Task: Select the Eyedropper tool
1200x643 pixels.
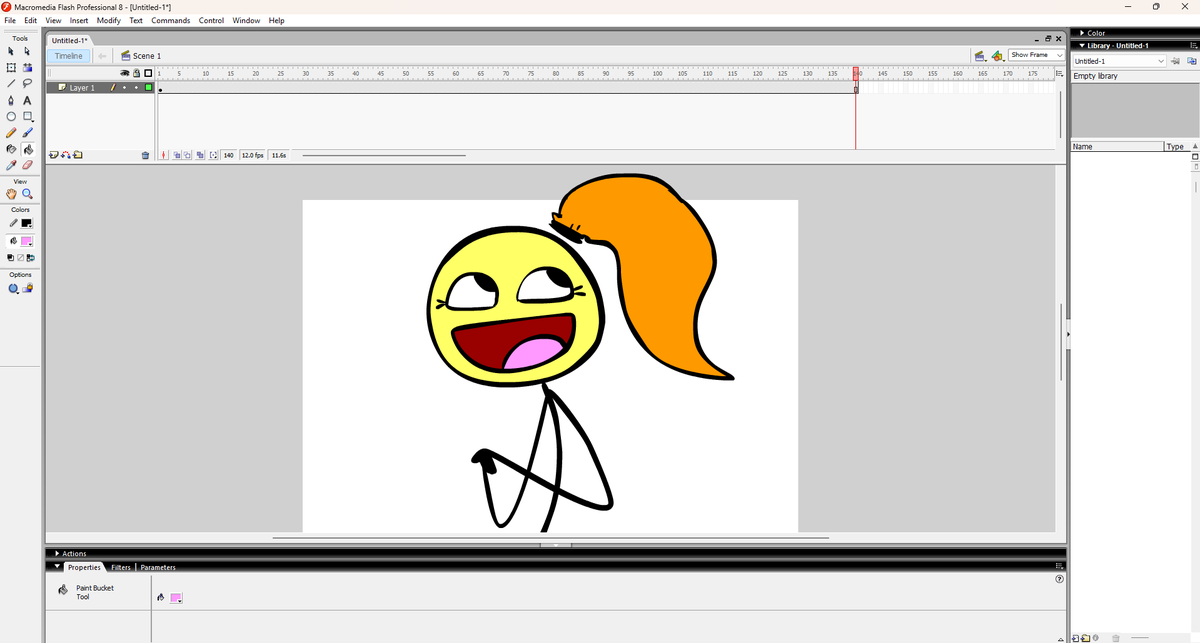Action: pyautogui.click(x=11, y=165)
